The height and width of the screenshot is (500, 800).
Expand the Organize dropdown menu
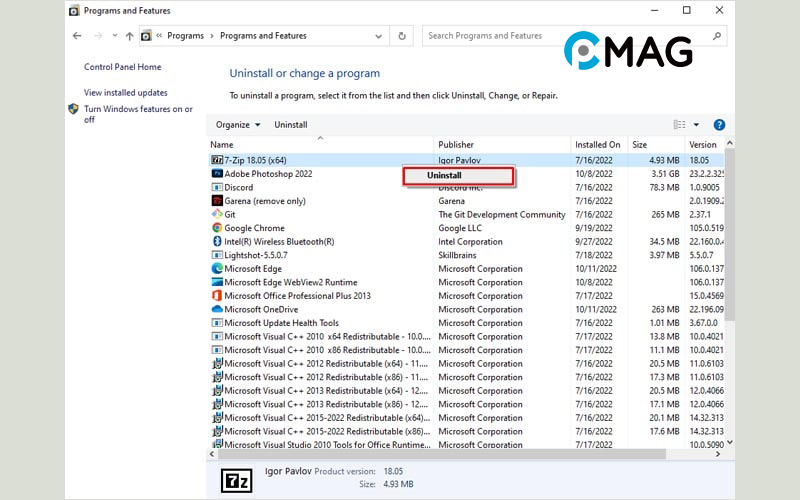(x=238, y=125)
